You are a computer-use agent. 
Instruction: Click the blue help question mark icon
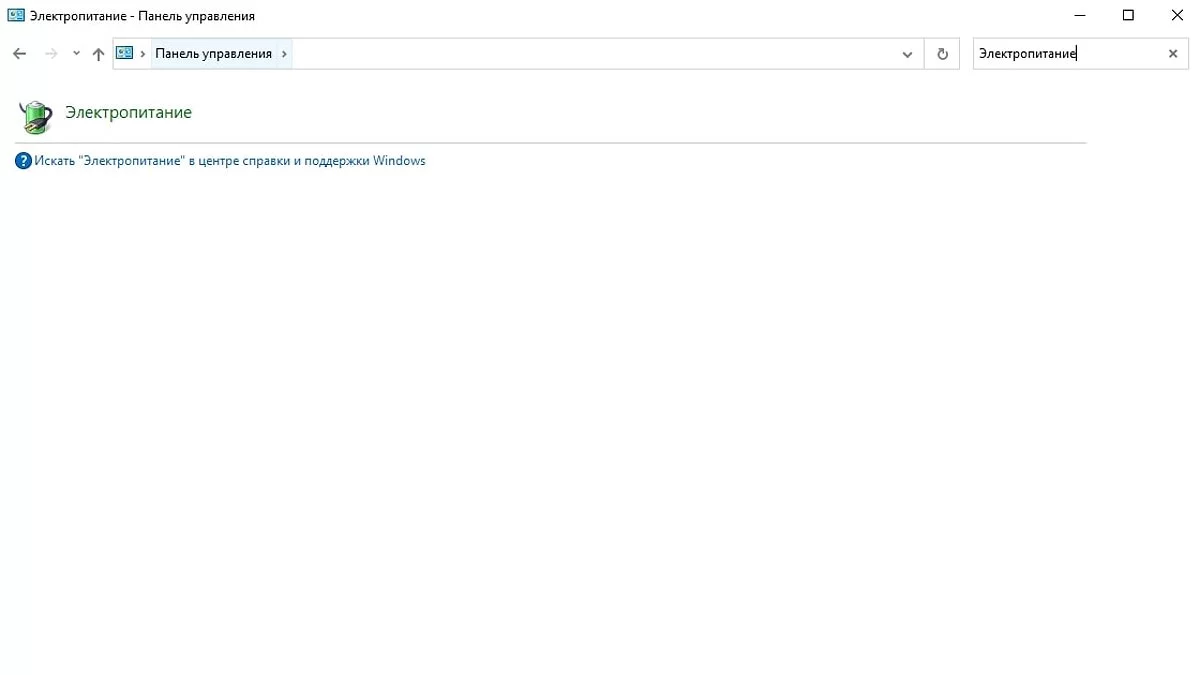24,161
